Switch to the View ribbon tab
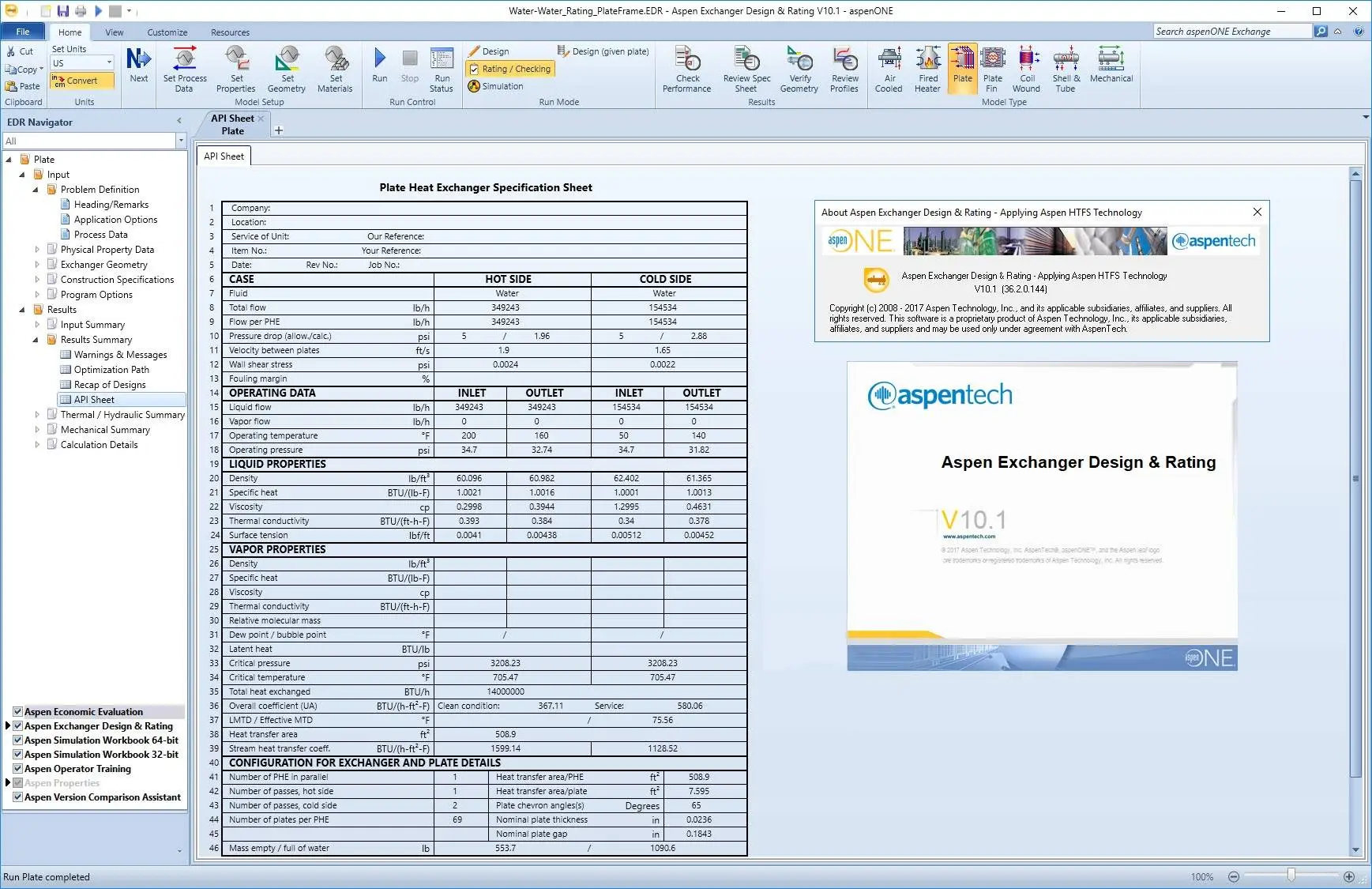This screenshot has width=1372, height=889. point(115,32)
